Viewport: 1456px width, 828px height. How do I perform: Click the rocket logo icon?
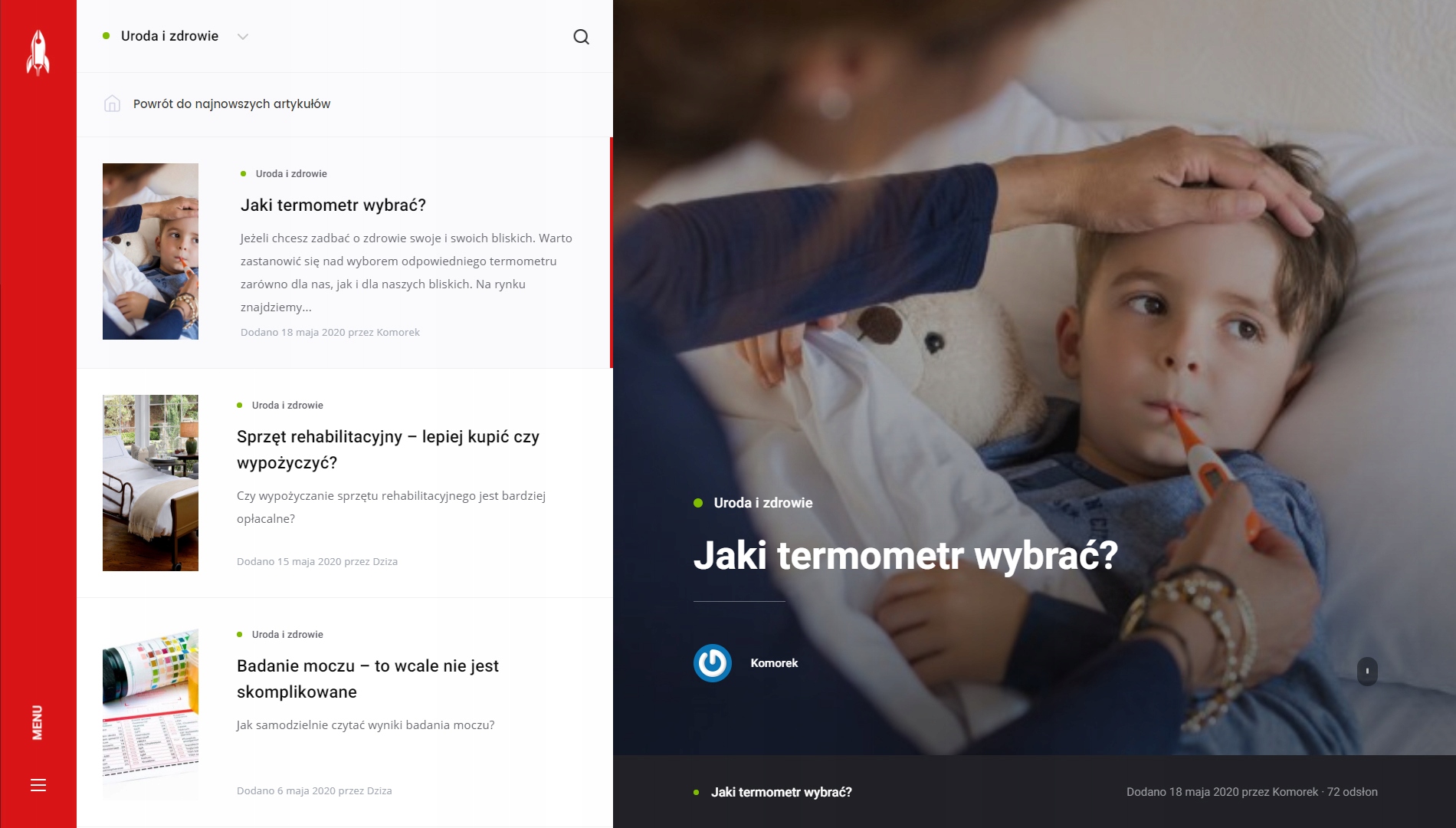tap(38, 53)
